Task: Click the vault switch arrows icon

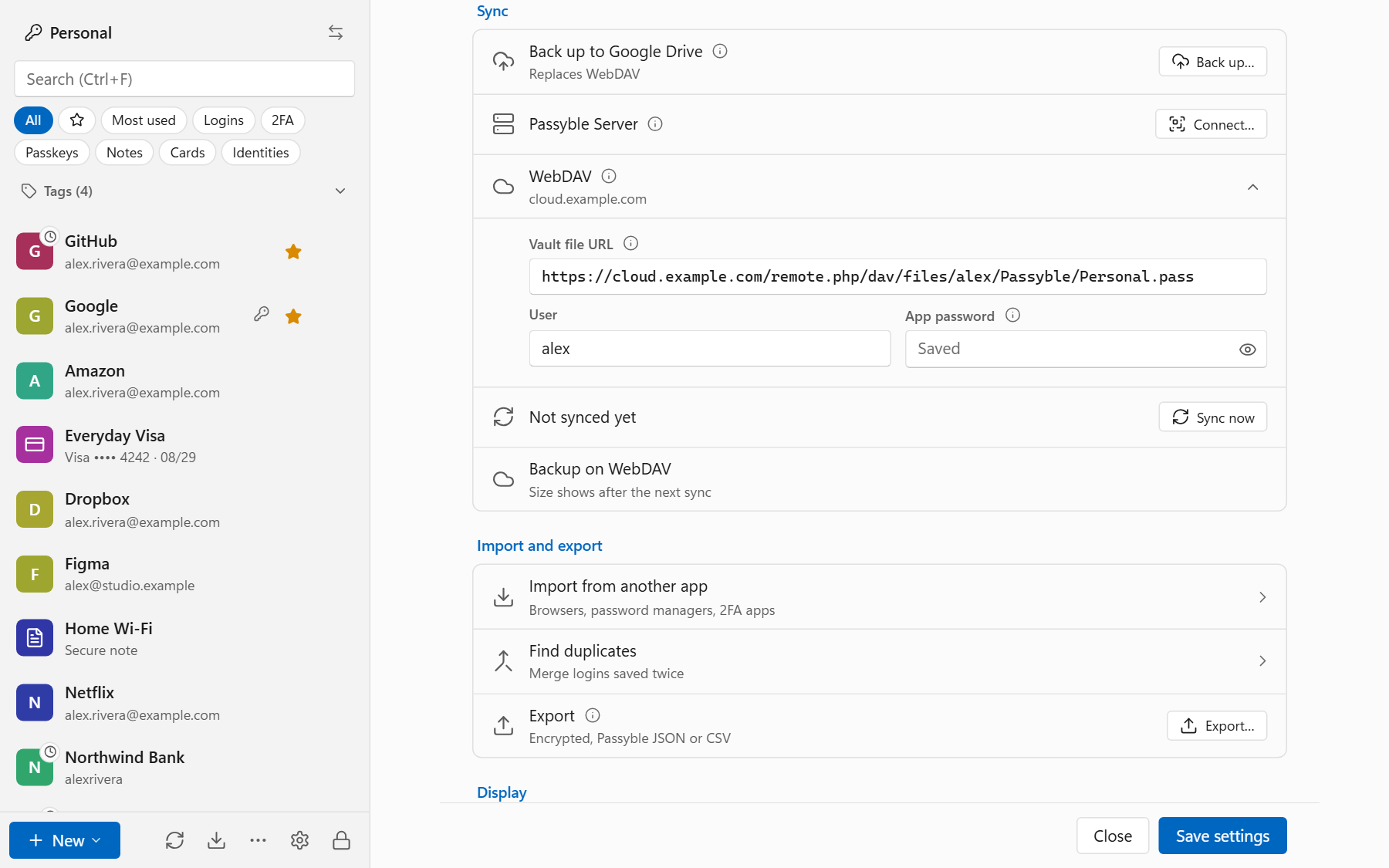Action: 336,32
